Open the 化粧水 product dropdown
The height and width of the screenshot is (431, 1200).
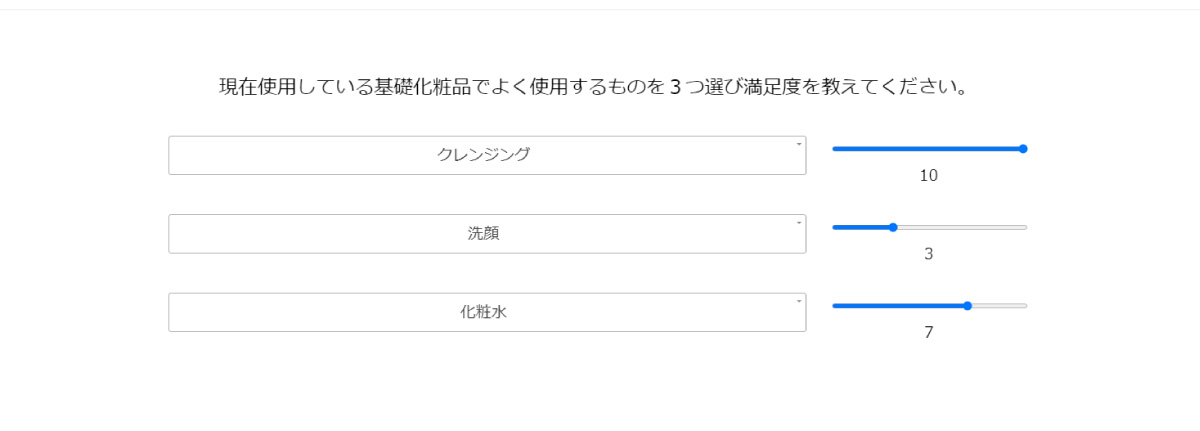tap(486, 312)
